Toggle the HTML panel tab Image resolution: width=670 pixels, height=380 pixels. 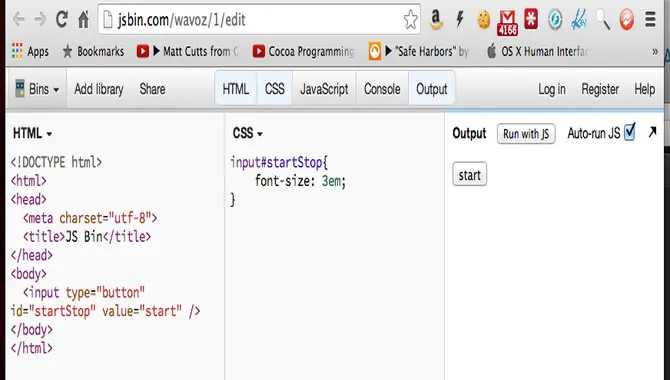coord(236,89)
